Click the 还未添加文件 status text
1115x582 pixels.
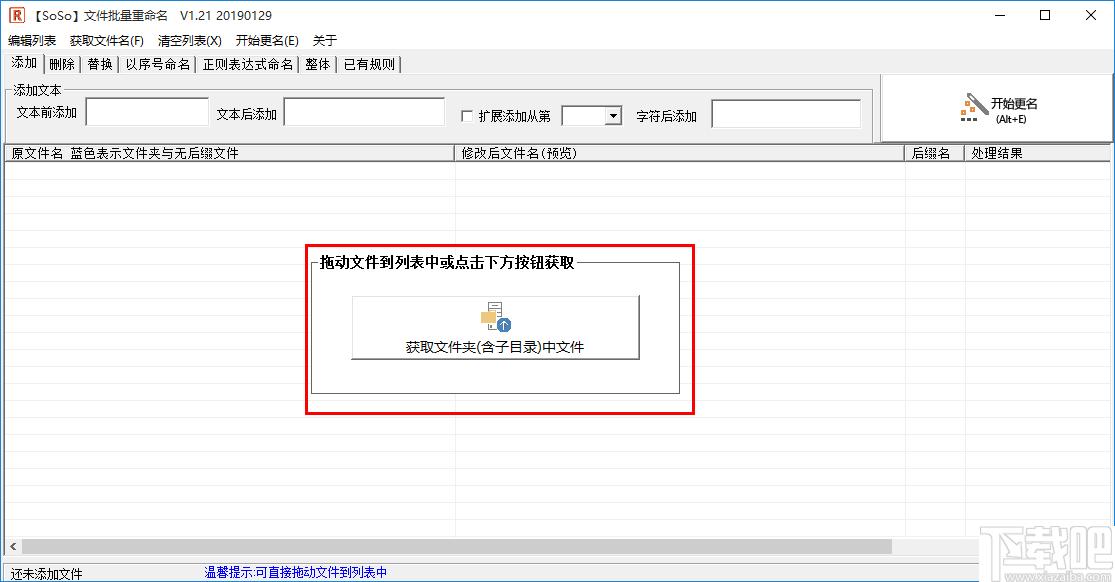click(x=46, y=573)
